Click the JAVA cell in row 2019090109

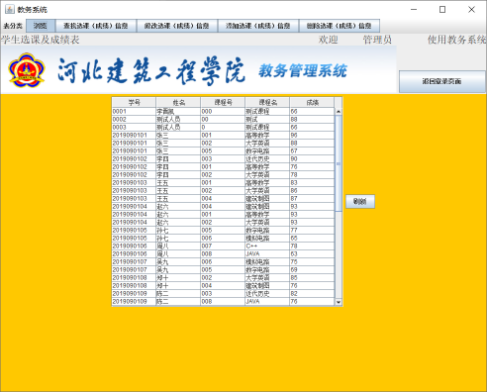(x=268, y=302)
